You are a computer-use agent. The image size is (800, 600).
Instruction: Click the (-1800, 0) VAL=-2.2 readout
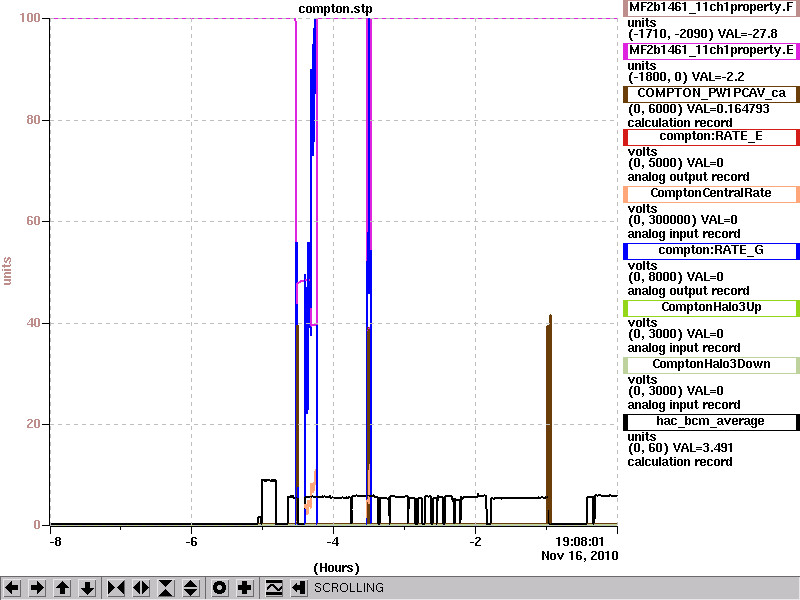686,77
